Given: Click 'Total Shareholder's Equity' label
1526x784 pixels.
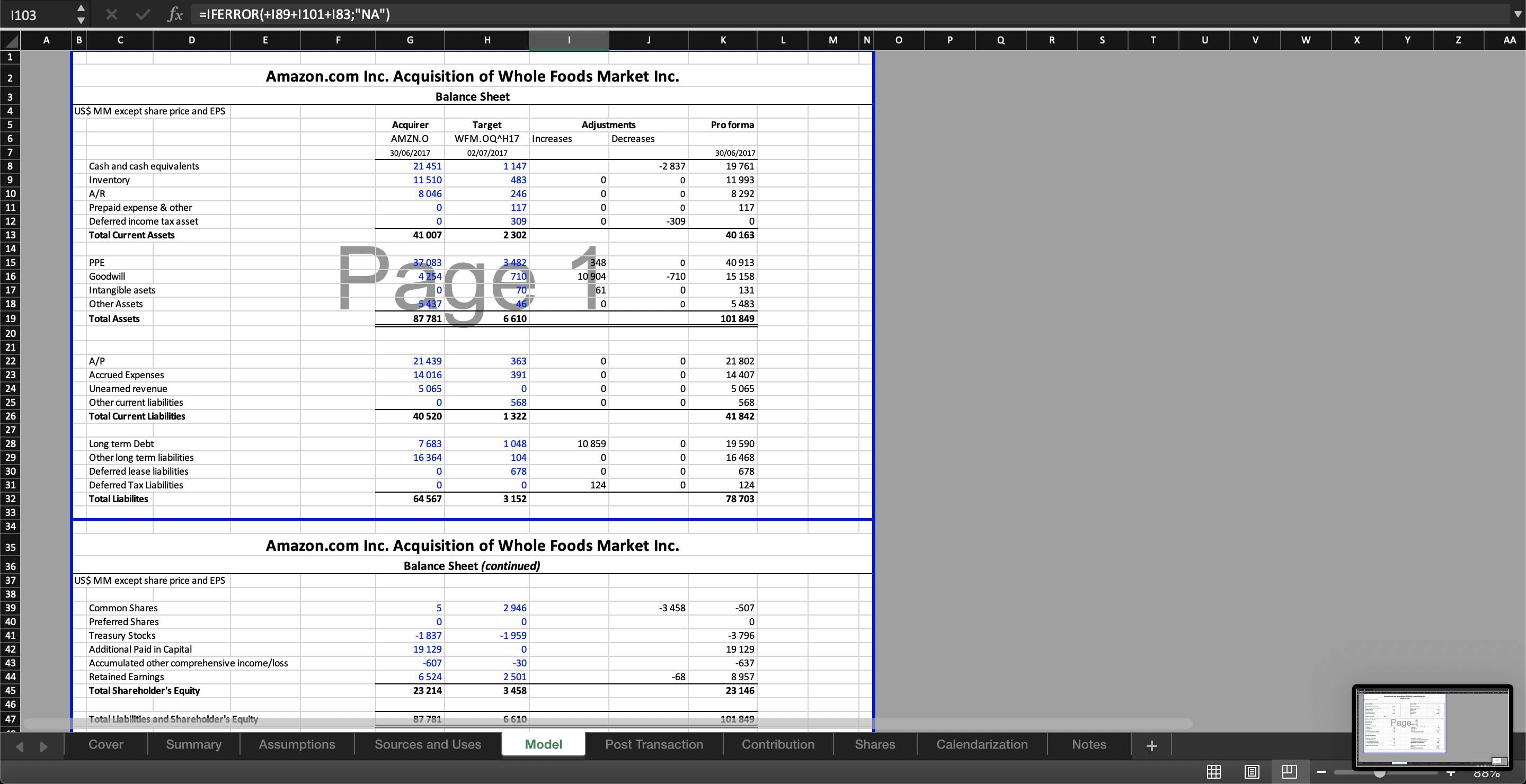Looking at the screenshot, I should 144,691.
